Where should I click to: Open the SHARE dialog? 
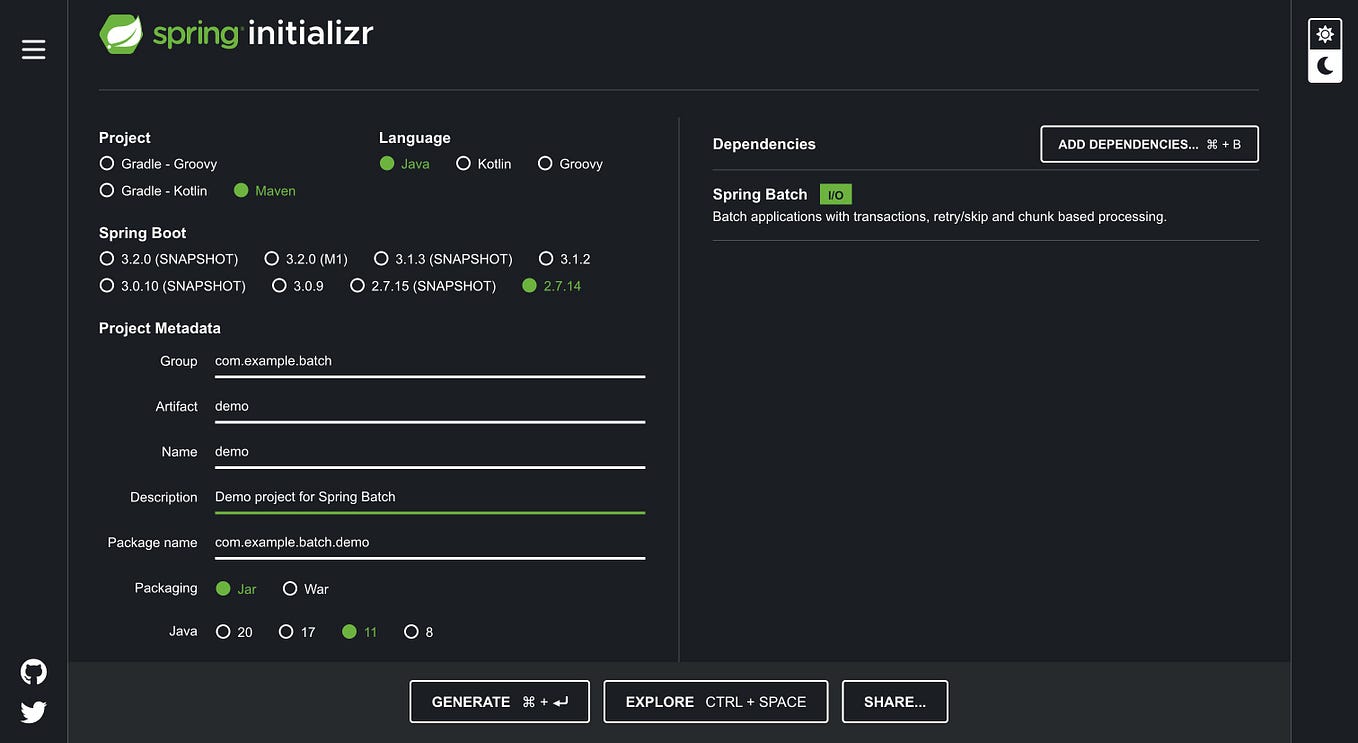click(895, 701)
